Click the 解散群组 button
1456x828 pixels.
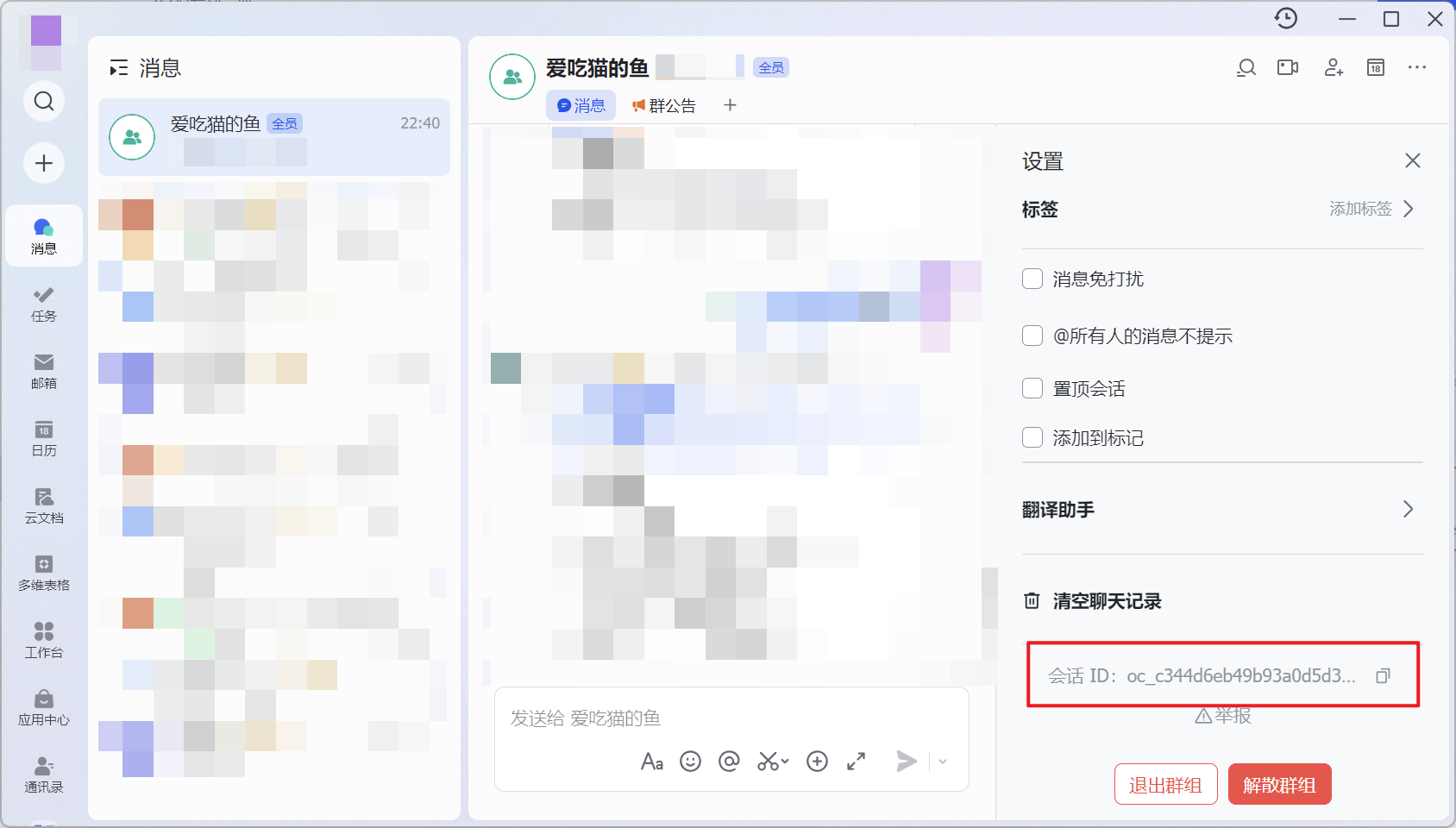tap(1279, 784)
